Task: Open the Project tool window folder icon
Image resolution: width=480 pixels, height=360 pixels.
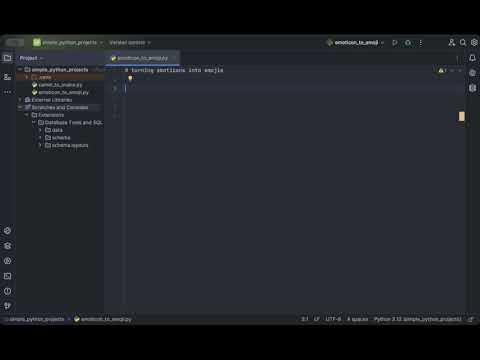Action: click(x=7, y=58)
